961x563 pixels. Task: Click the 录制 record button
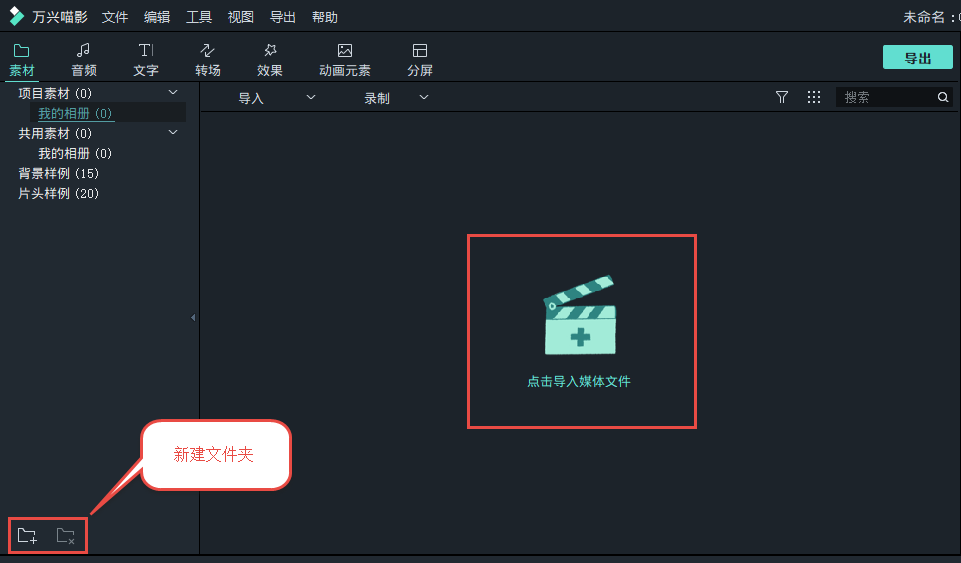tap(377, 98)
